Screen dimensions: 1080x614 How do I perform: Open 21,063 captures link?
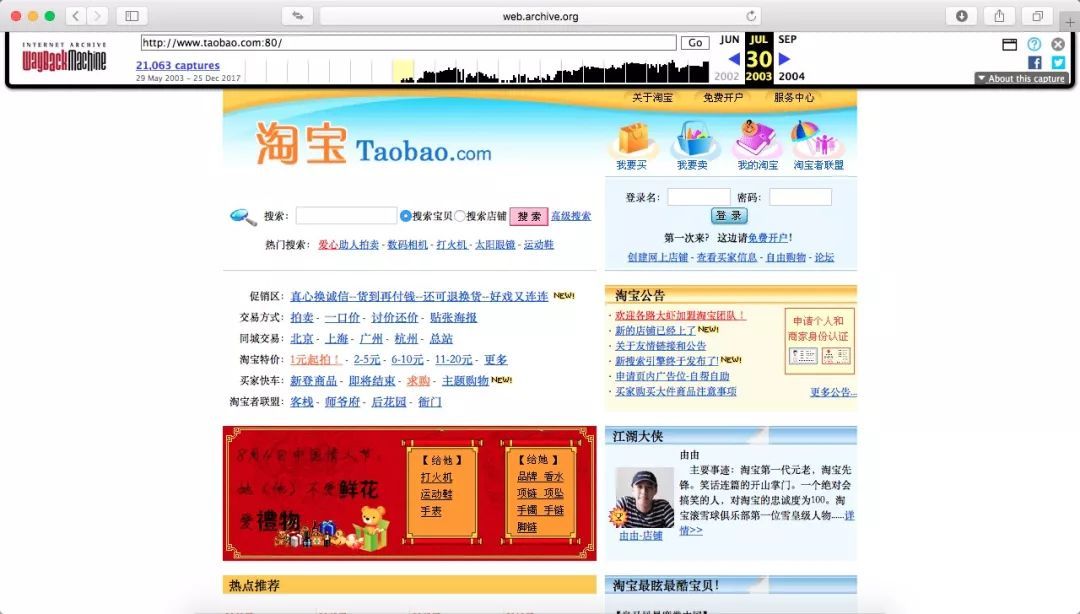click(x=178, y=65)
